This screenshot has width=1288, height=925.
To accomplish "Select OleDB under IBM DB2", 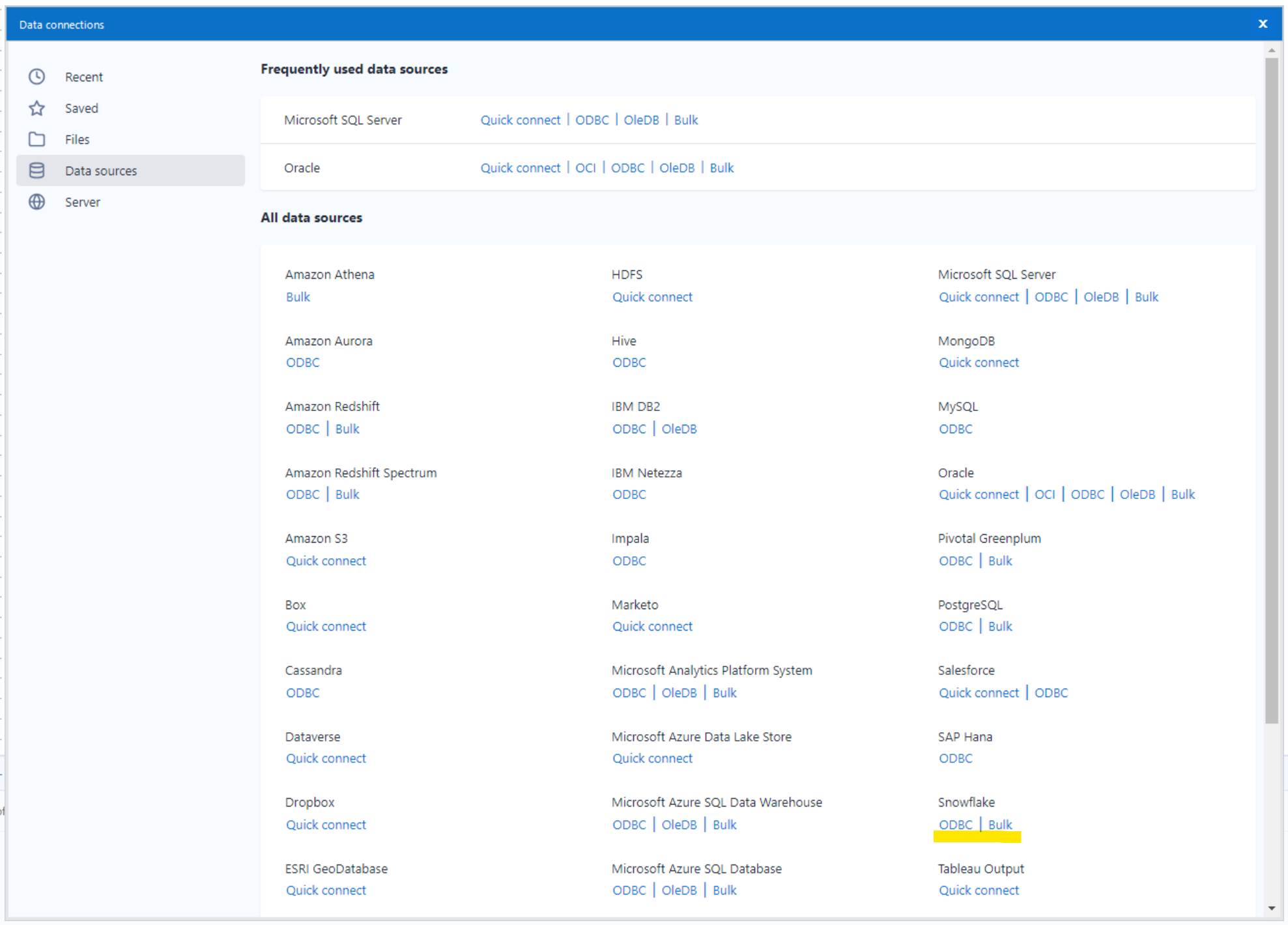I will click(x=680, y=429).
